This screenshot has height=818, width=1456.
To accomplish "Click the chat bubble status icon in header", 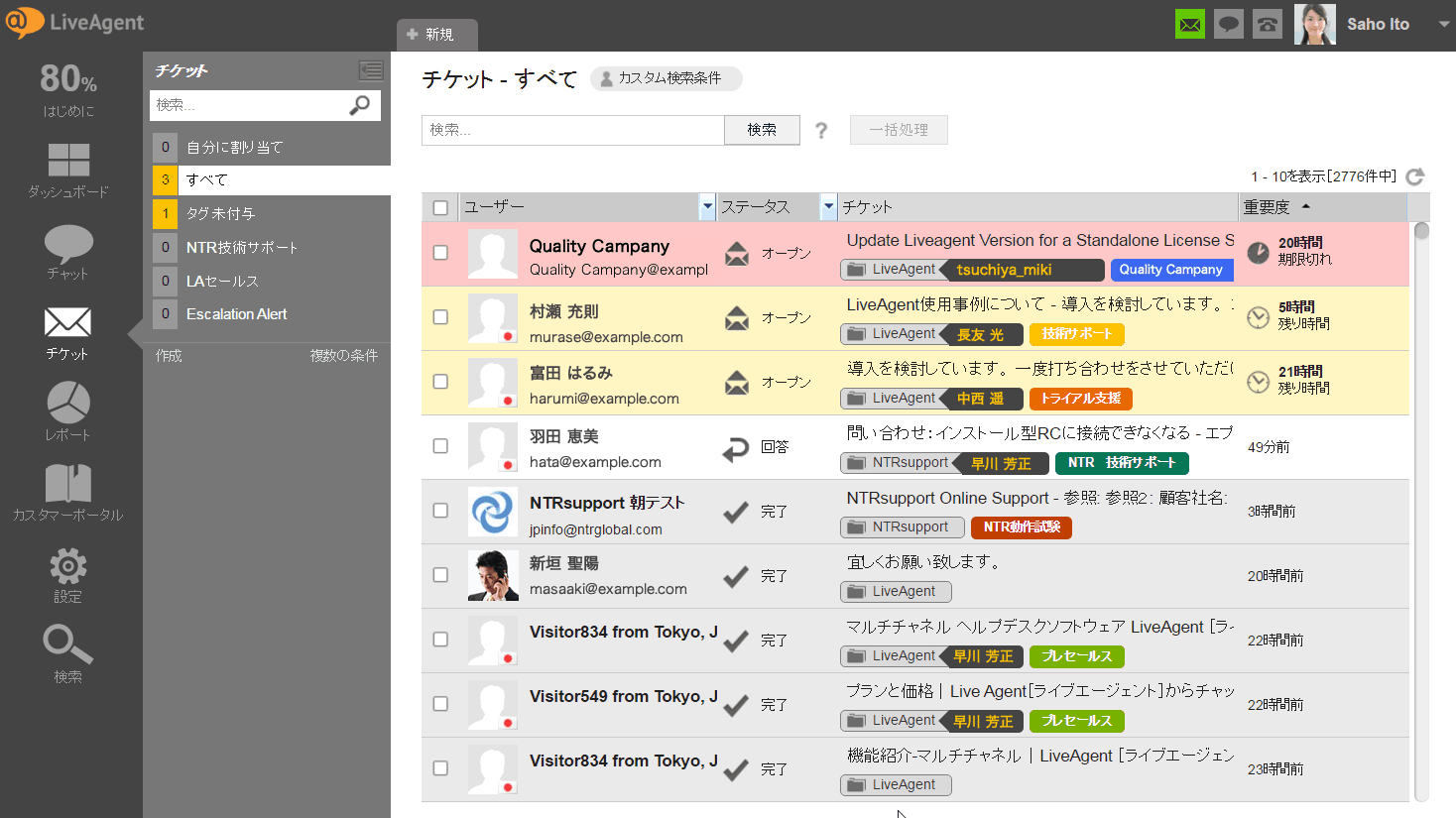I will [1229, 24].
